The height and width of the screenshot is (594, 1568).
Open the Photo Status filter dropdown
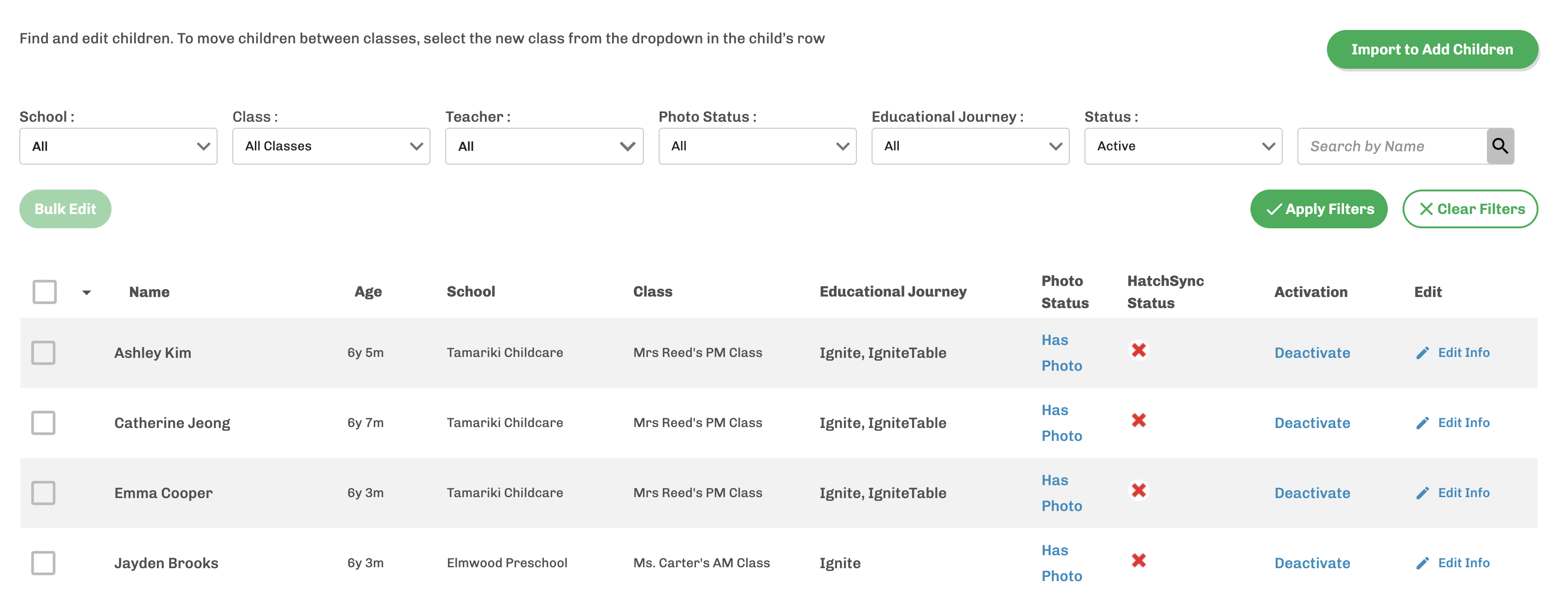(x=757, y=146)
